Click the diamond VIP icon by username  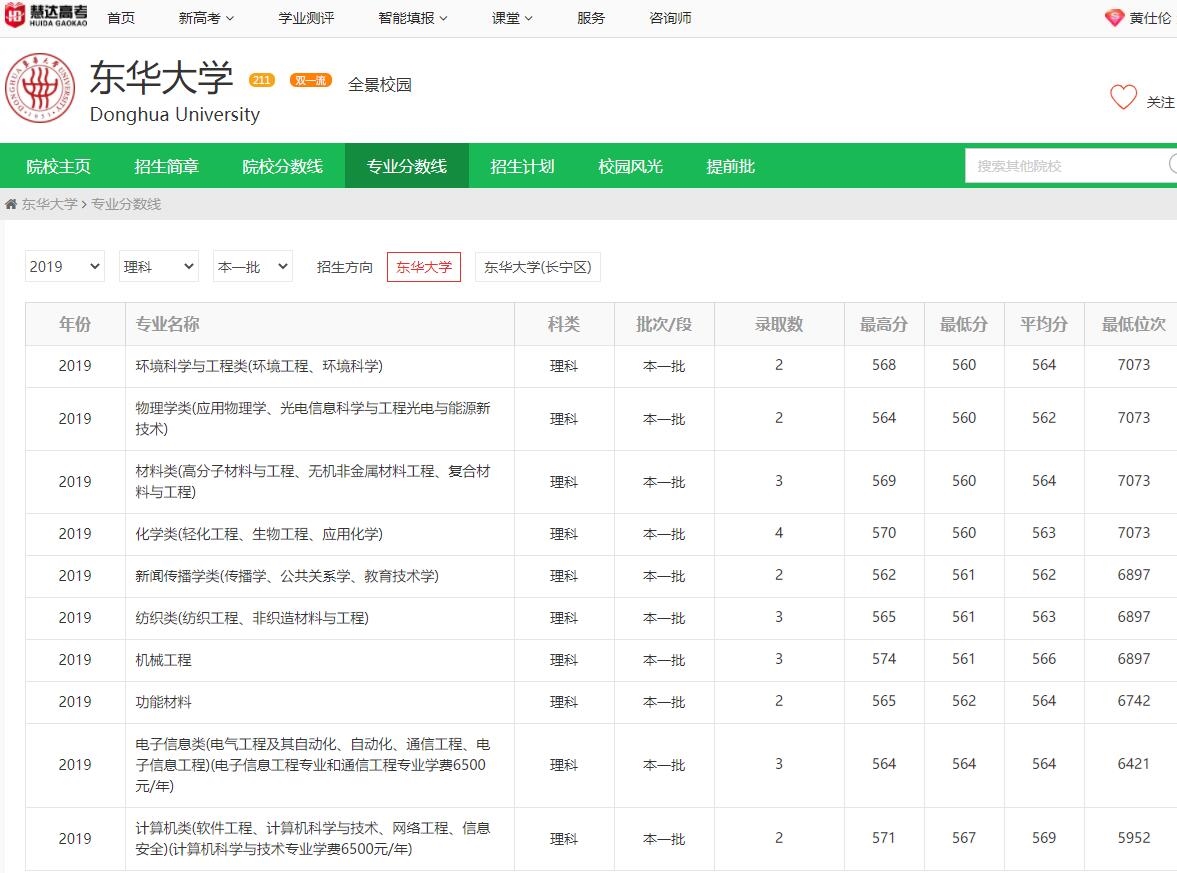[x=1114, y=17]
